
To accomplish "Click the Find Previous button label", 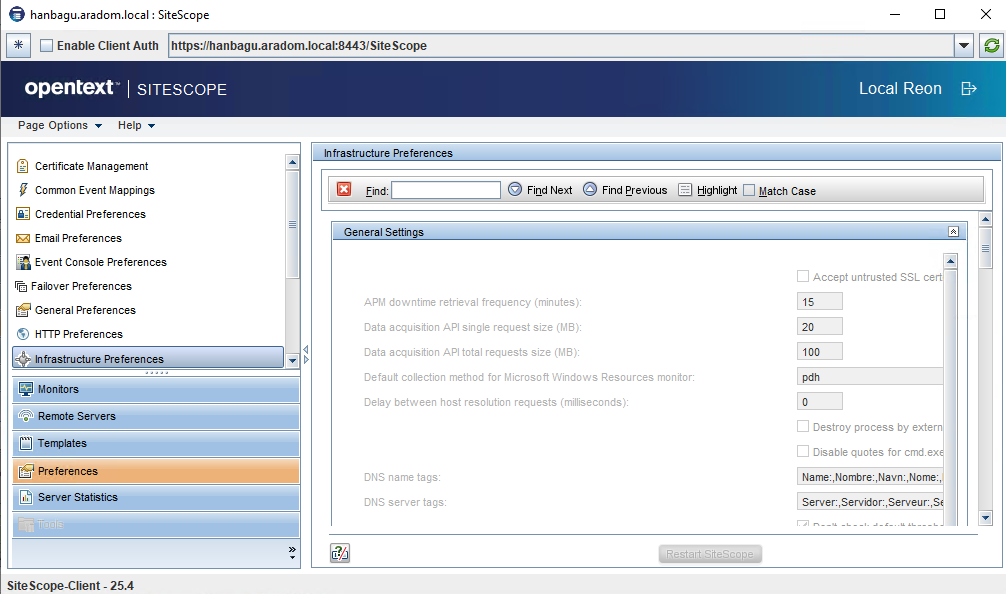I will click(634, 190).
